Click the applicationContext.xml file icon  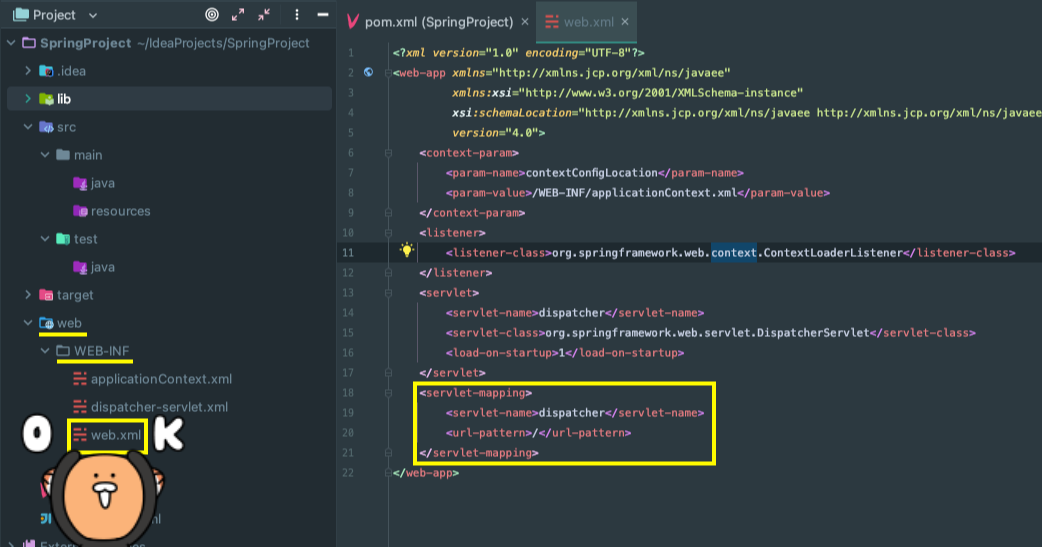[x=80, y=379]
